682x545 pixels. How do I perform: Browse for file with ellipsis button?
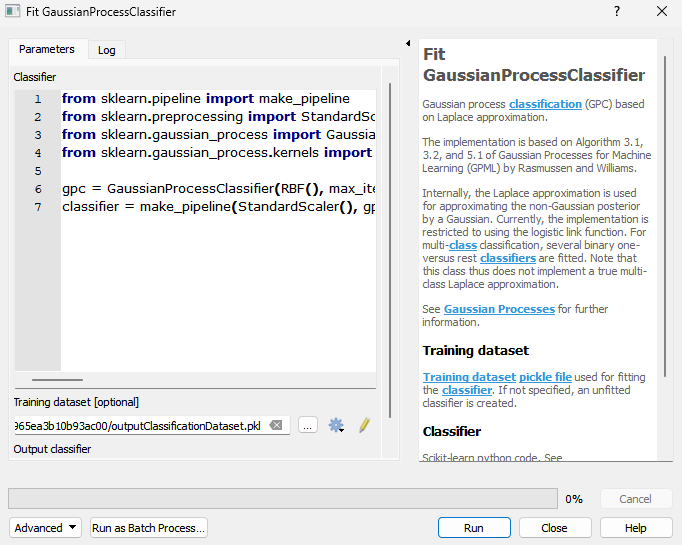click(308, 425)
